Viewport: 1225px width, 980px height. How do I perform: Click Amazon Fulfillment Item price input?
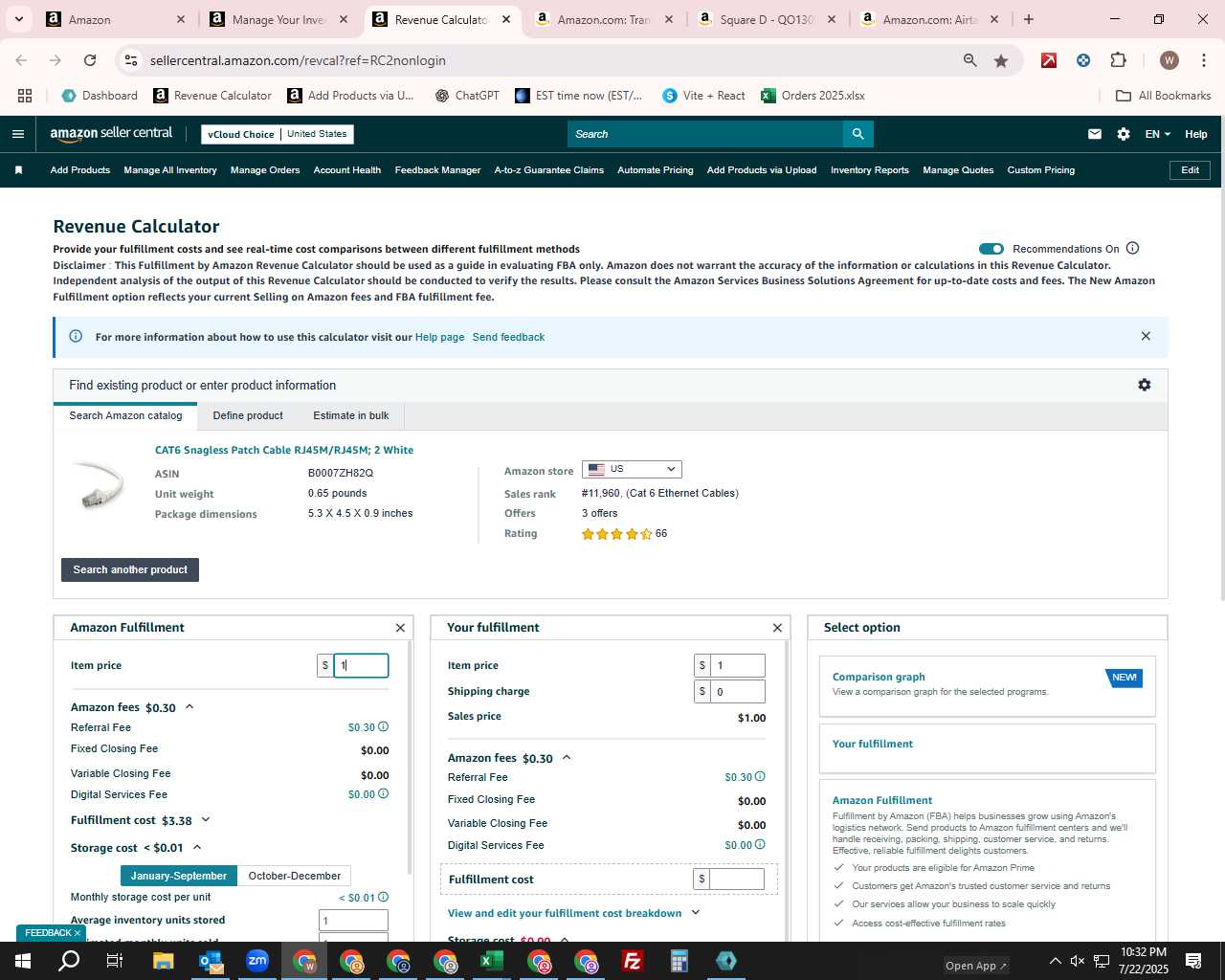point(361,665)
